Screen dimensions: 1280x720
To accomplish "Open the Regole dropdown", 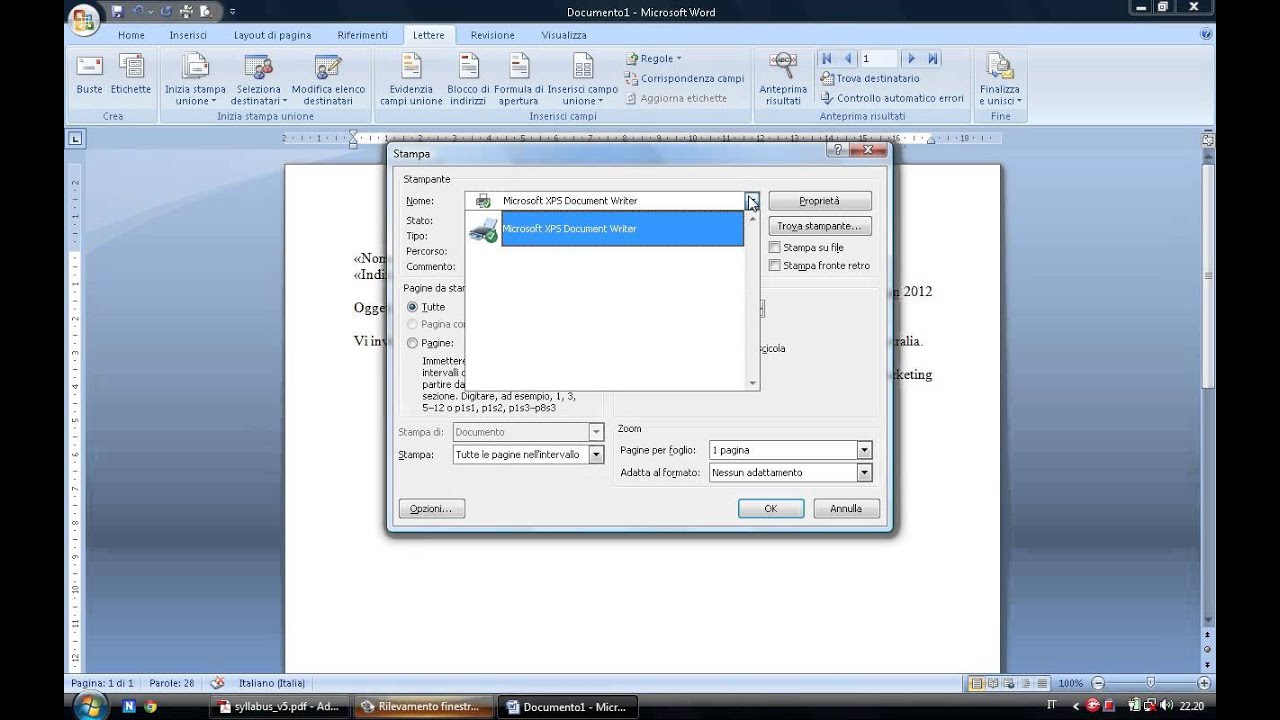I will 654,59.
